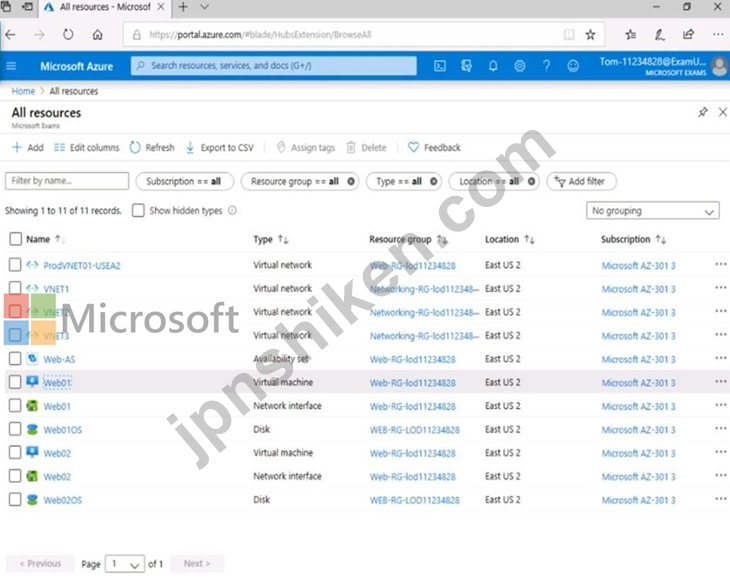
Task: Expand the No grouping dropdown
Action: point(653,211)
